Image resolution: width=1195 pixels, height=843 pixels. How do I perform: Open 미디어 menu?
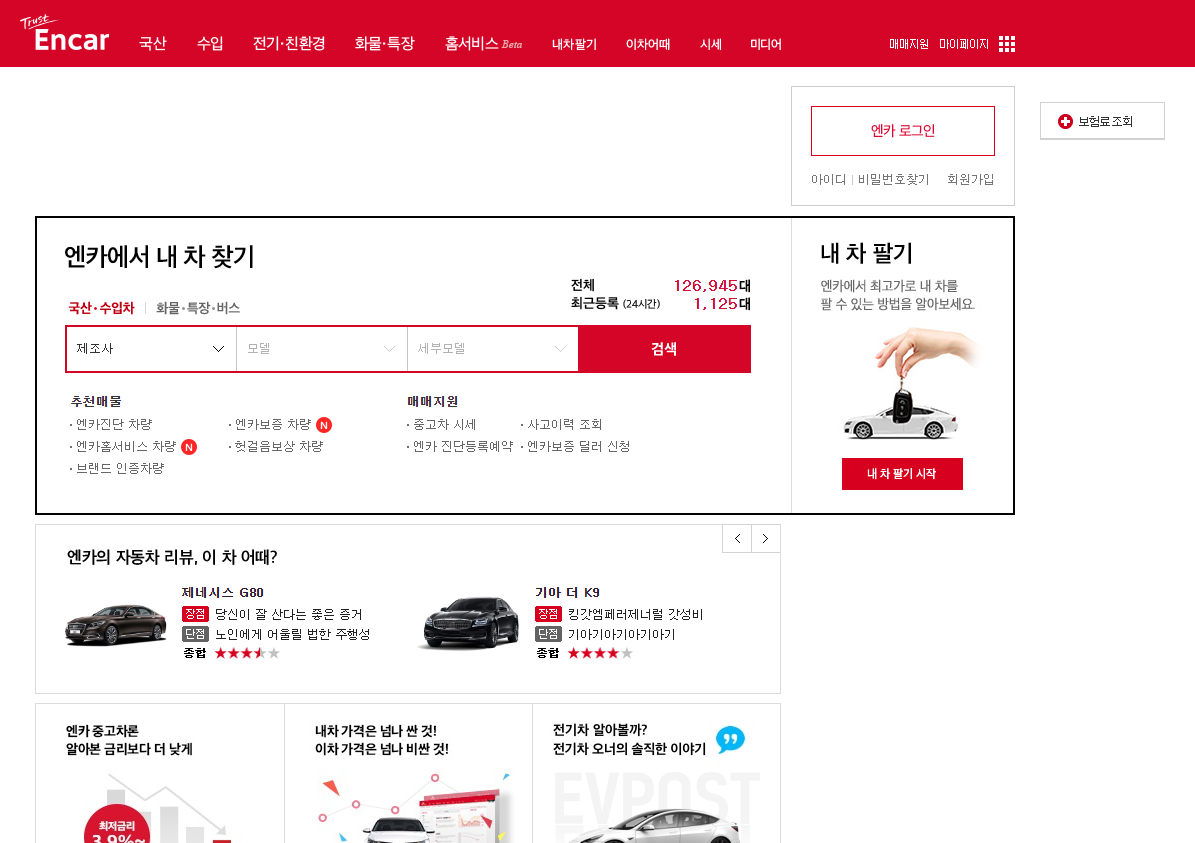[x=766, y=44]
